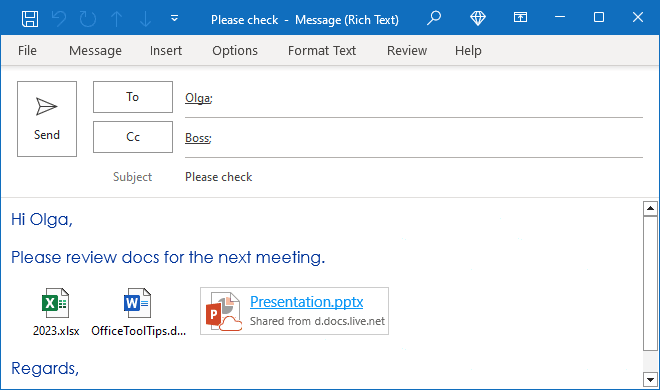Screen dimensions: 660x390
Task: Click text Please review docs for the next meeting
Action: coord(168,257)
